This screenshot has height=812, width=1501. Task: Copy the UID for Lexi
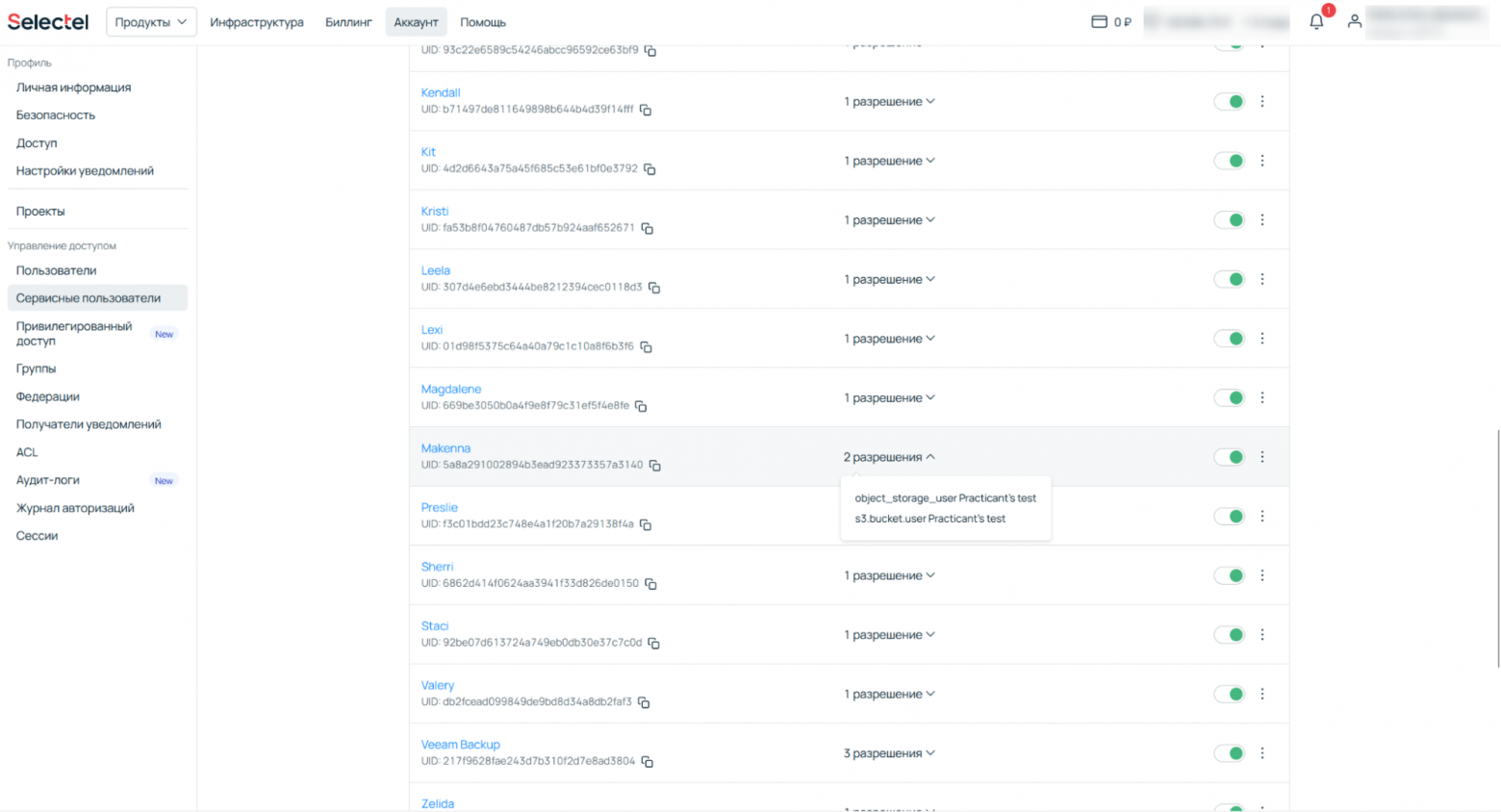647,347
